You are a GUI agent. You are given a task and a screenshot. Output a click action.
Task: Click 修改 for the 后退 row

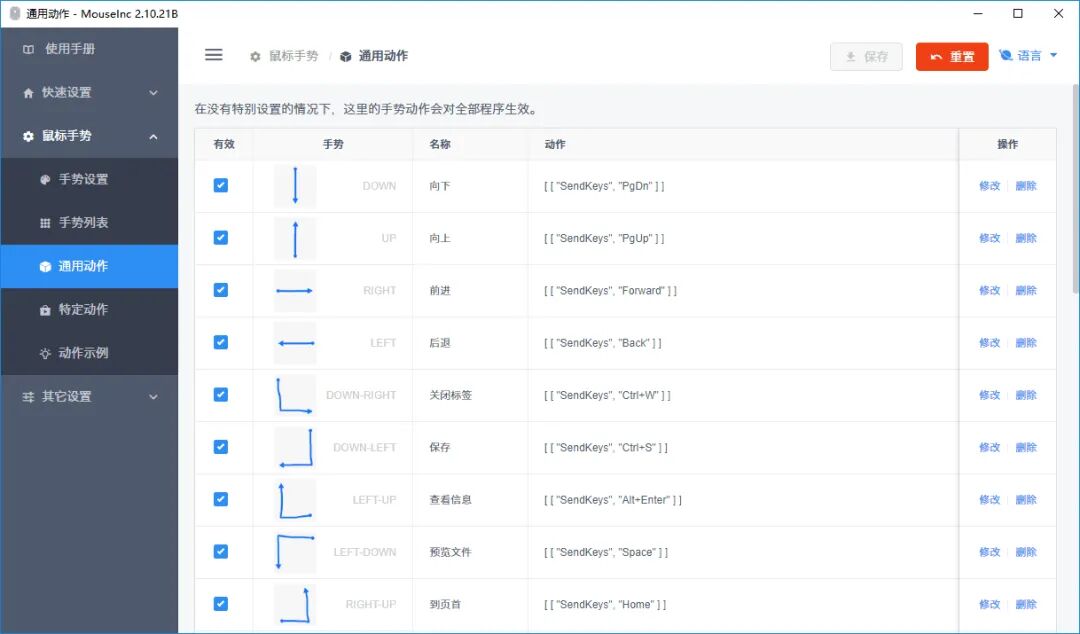(x=990, y=343)
